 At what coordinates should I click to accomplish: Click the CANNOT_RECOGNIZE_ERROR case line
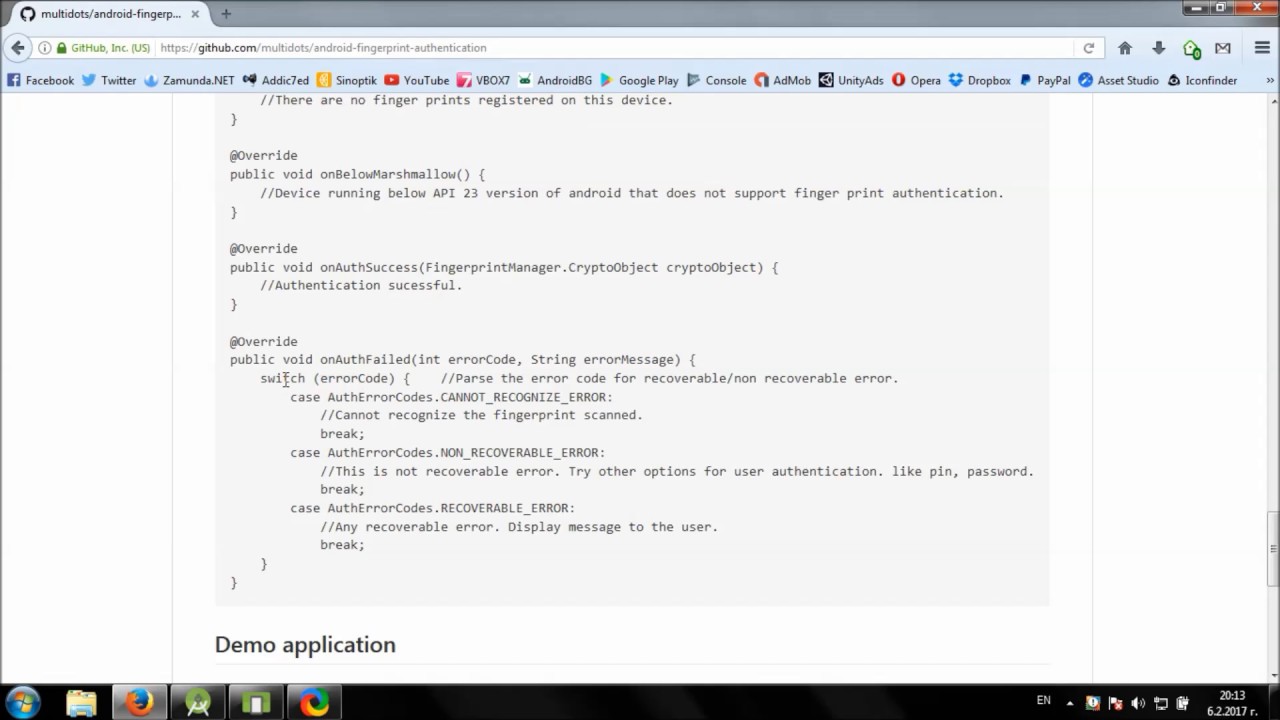[x=451, y=397]
